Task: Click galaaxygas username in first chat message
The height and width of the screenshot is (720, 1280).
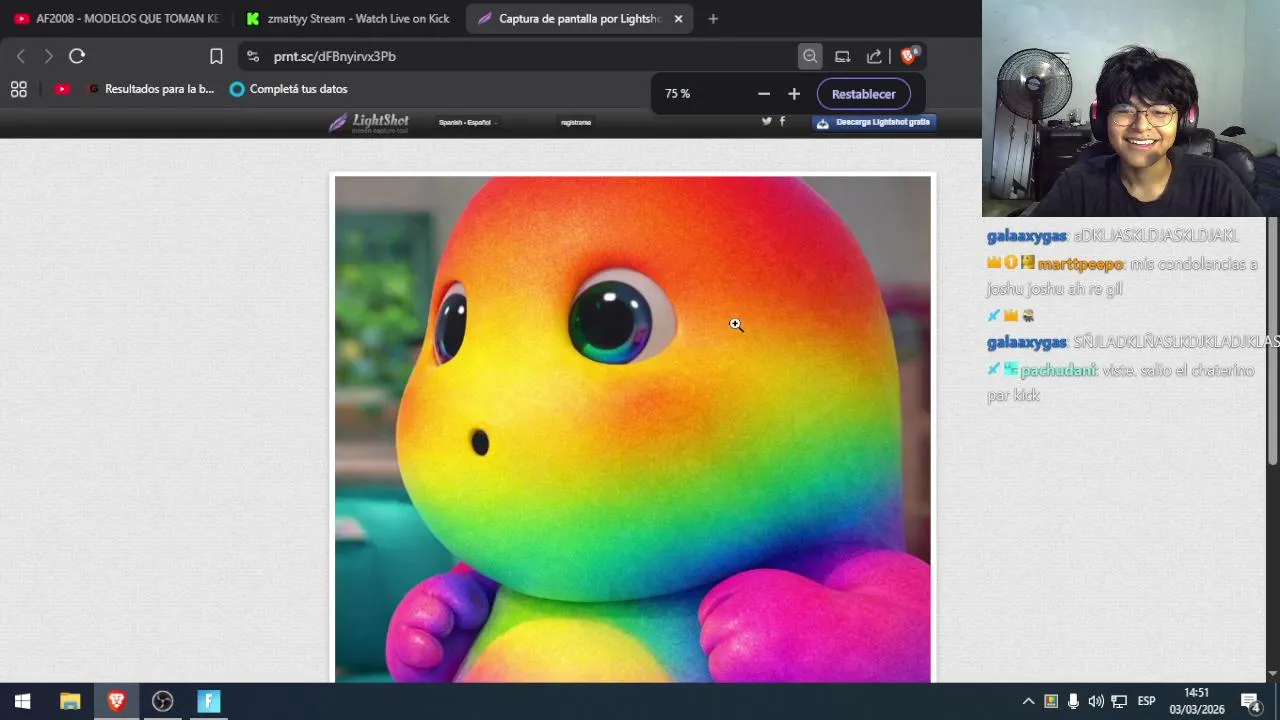Action: [x=1026, y=236]
